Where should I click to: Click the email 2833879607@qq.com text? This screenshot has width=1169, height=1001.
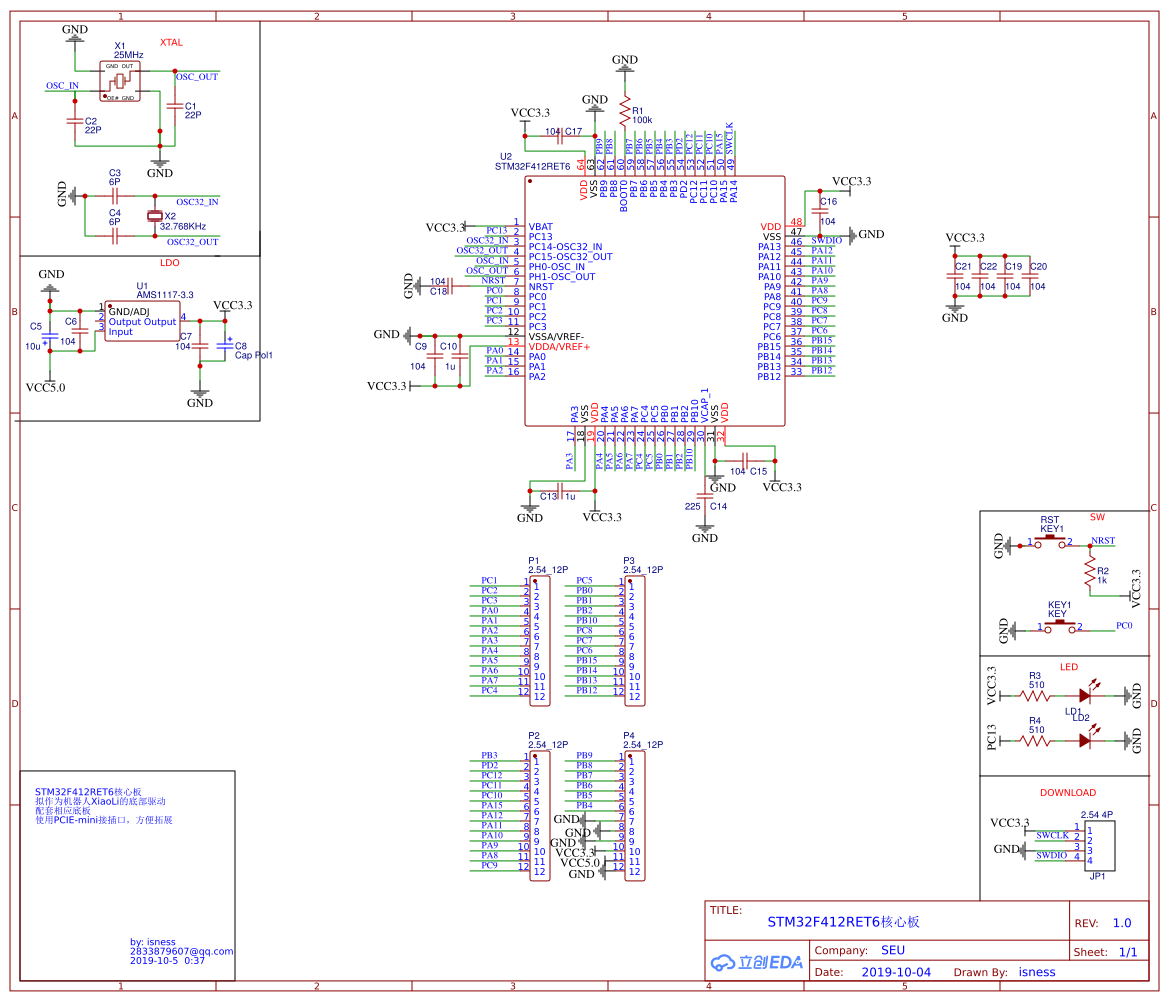point(181,951)
